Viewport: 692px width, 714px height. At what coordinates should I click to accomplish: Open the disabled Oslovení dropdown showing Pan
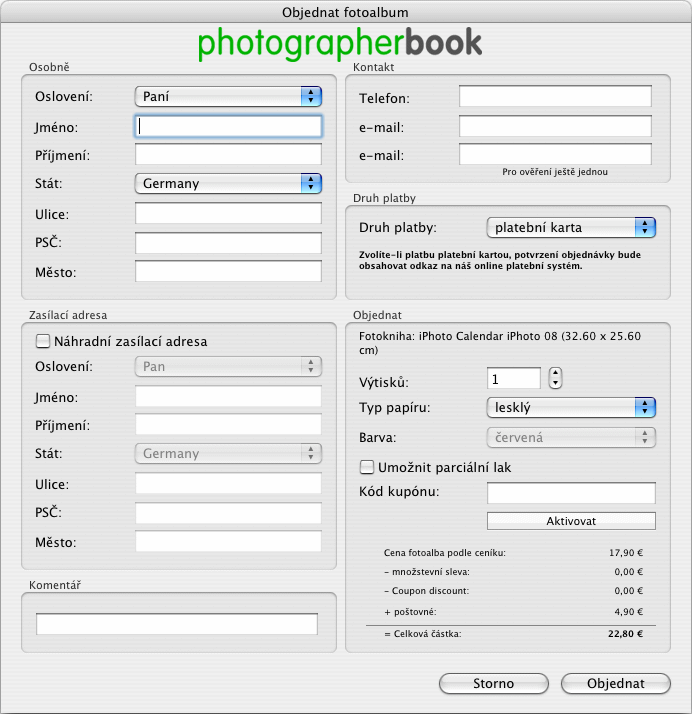228,367
